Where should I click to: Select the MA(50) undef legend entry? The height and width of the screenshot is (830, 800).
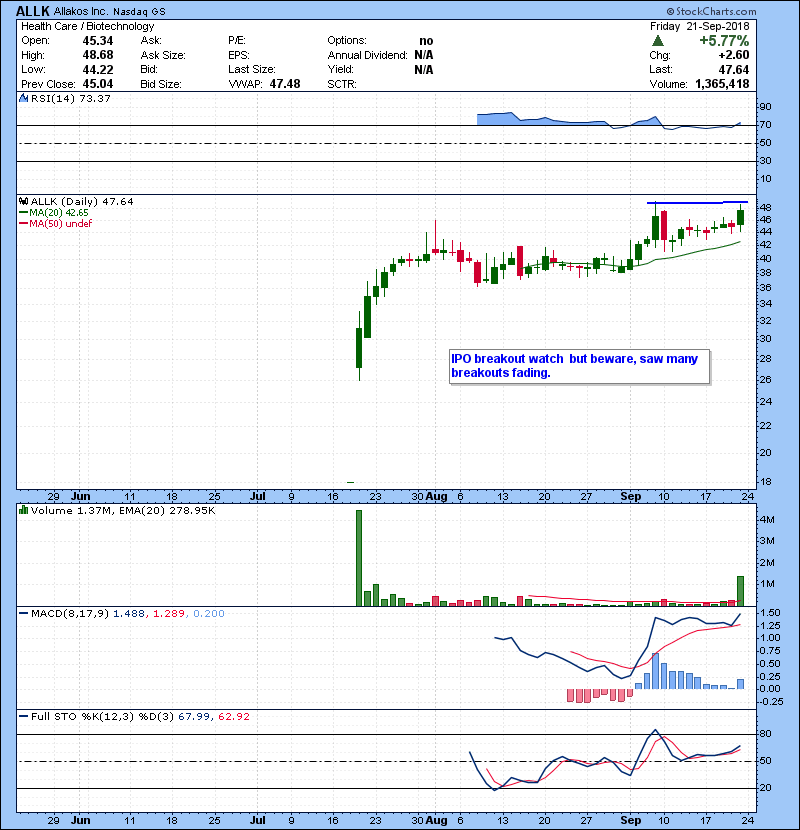[x=56, y=223]
